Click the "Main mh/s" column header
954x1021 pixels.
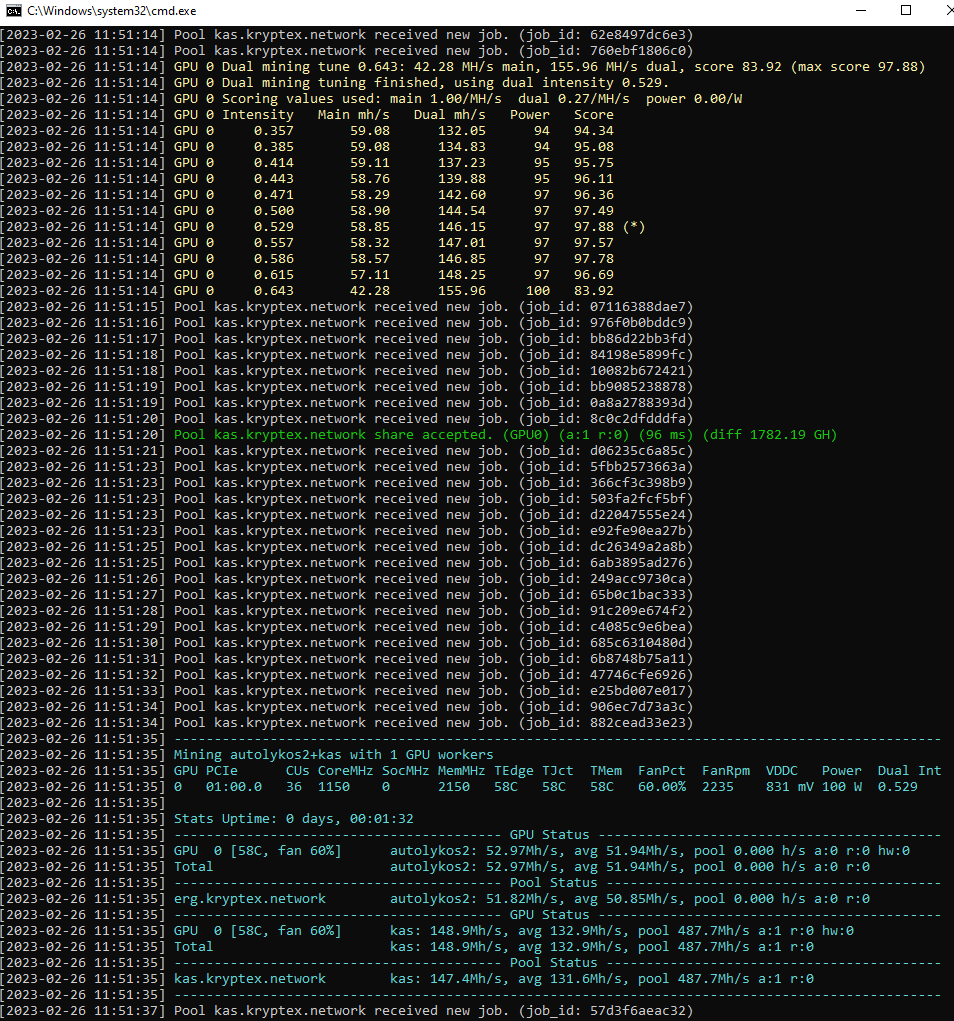click(x=354, y=115)
